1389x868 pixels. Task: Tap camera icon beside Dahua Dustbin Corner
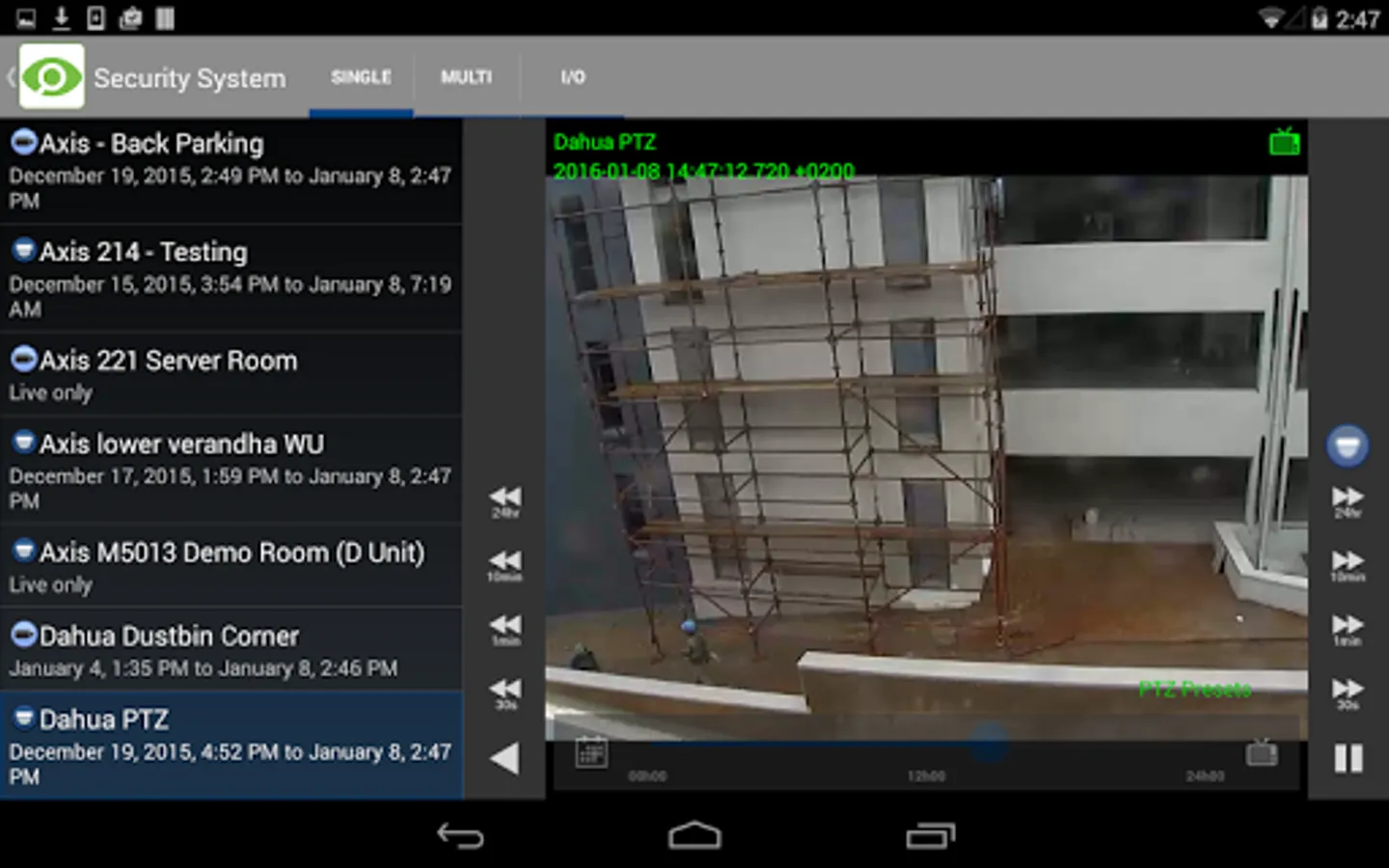(24, 635)
